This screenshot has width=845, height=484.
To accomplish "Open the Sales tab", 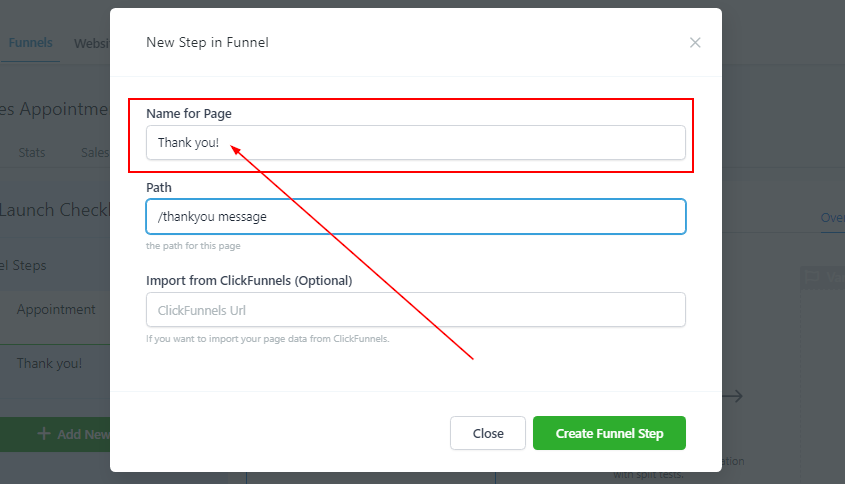I will [95, 152].
